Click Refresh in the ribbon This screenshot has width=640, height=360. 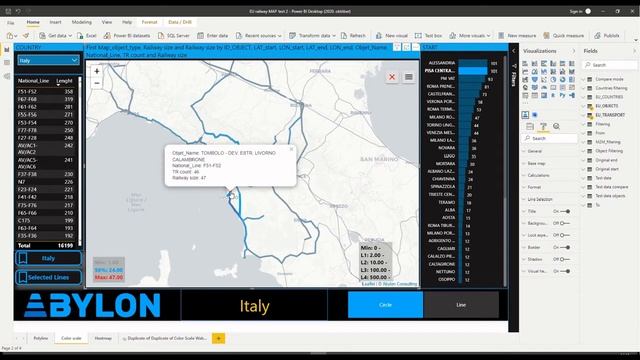tap(353, 36)
